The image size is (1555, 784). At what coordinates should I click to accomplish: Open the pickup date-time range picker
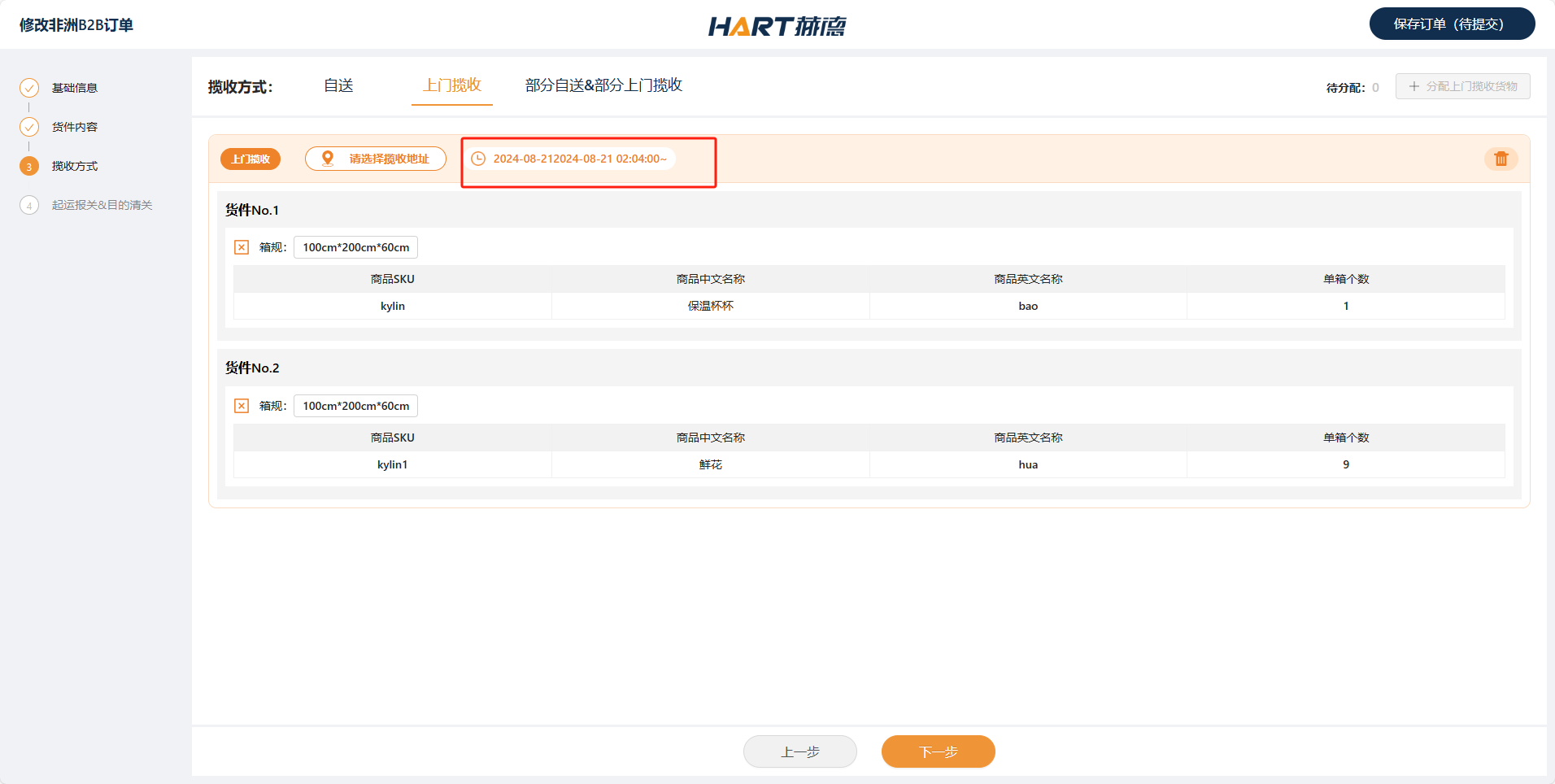pyautogui.click(x=579, y=159)
